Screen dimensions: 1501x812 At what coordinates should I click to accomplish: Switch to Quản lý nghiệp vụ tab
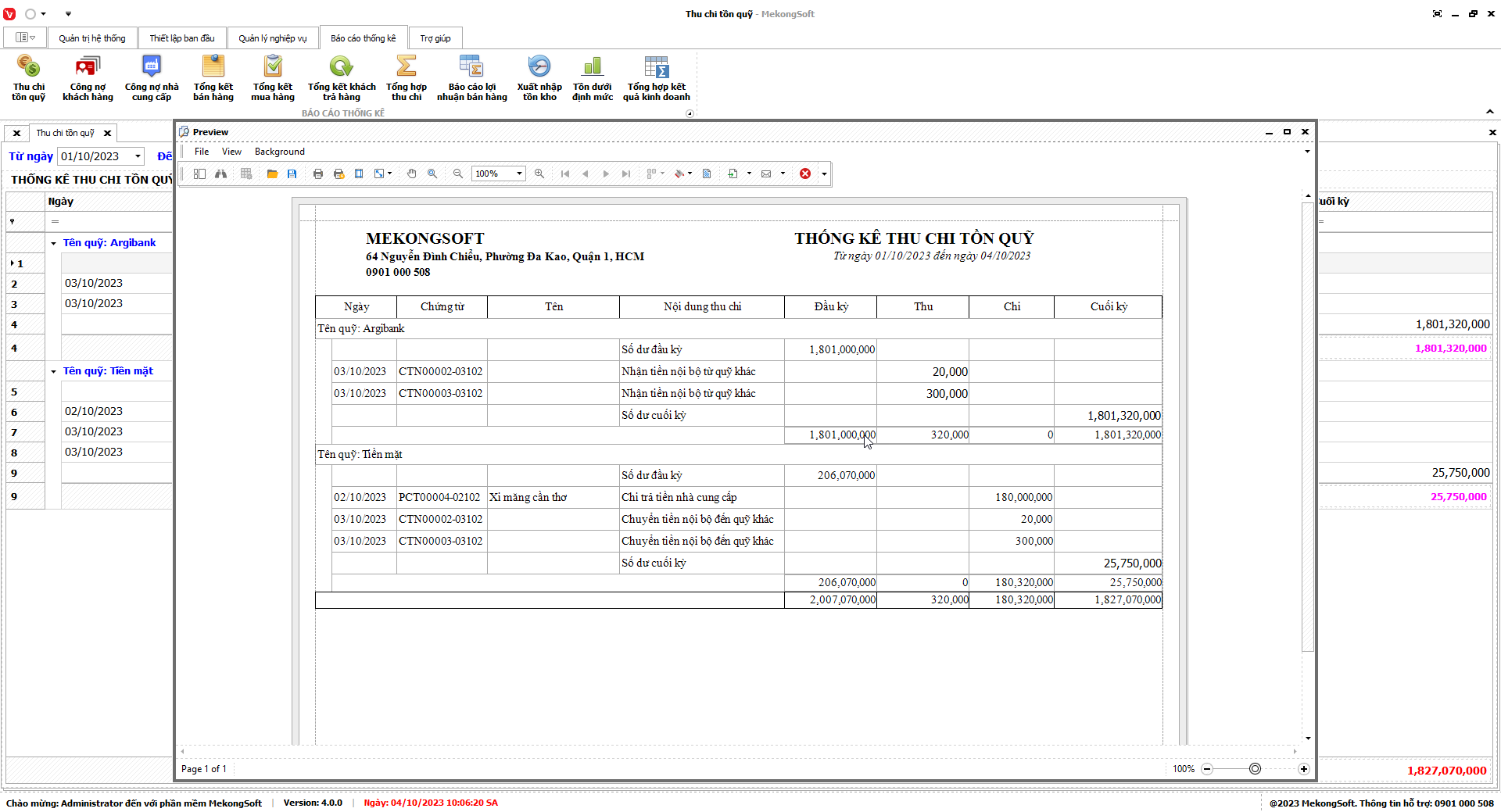pos(273,38)
